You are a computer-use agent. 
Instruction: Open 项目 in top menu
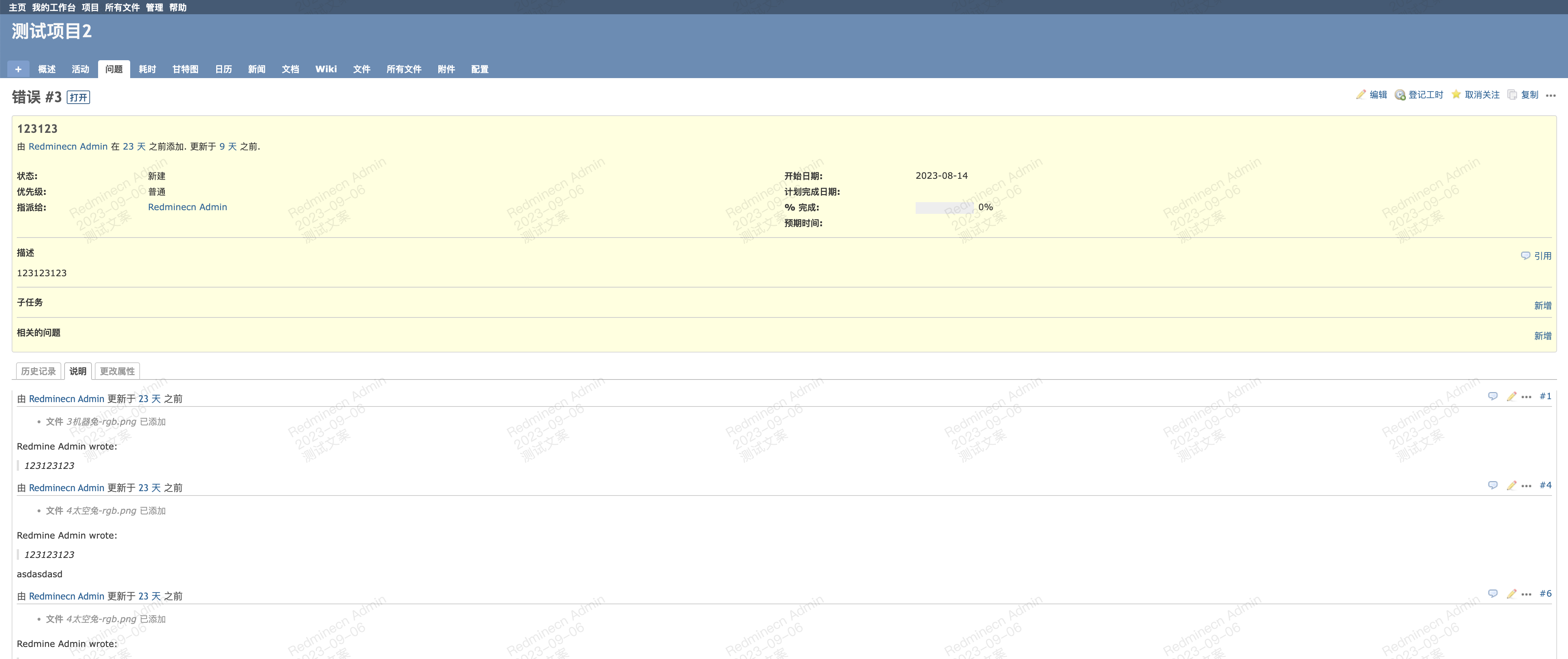point(90,7)
